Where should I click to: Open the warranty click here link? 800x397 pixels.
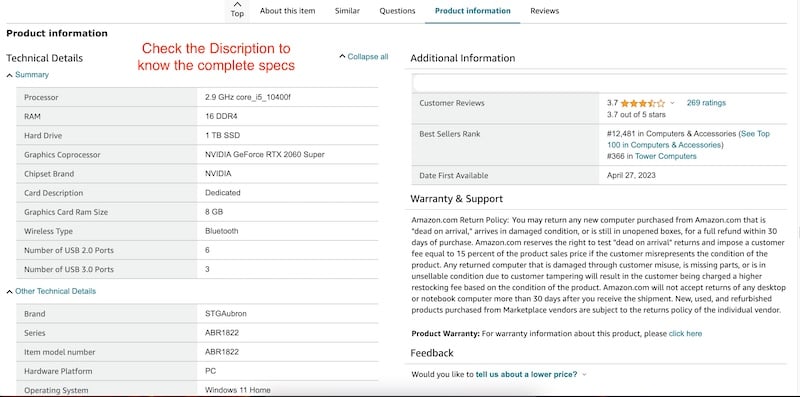685,334
